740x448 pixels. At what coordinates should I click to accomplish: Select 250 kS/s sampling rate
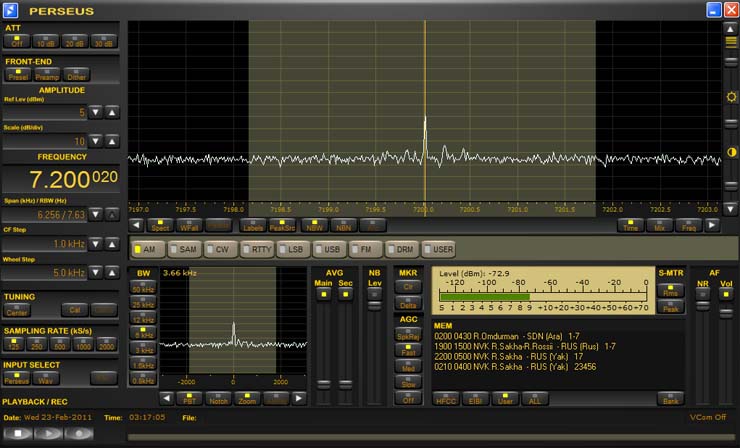tap(37, 344)
